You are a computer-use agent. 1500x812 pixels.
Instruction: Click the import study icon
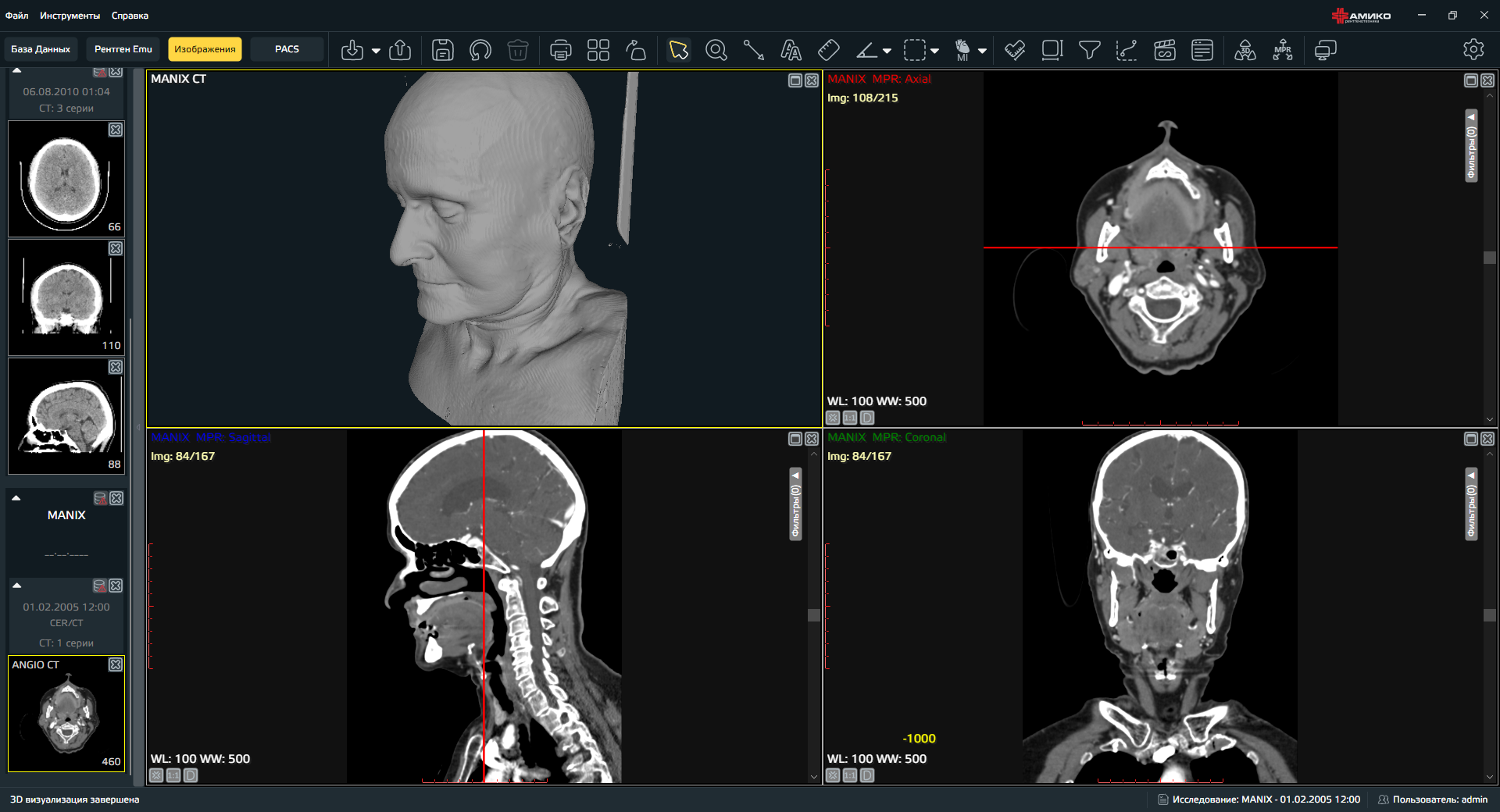point(352,50)
